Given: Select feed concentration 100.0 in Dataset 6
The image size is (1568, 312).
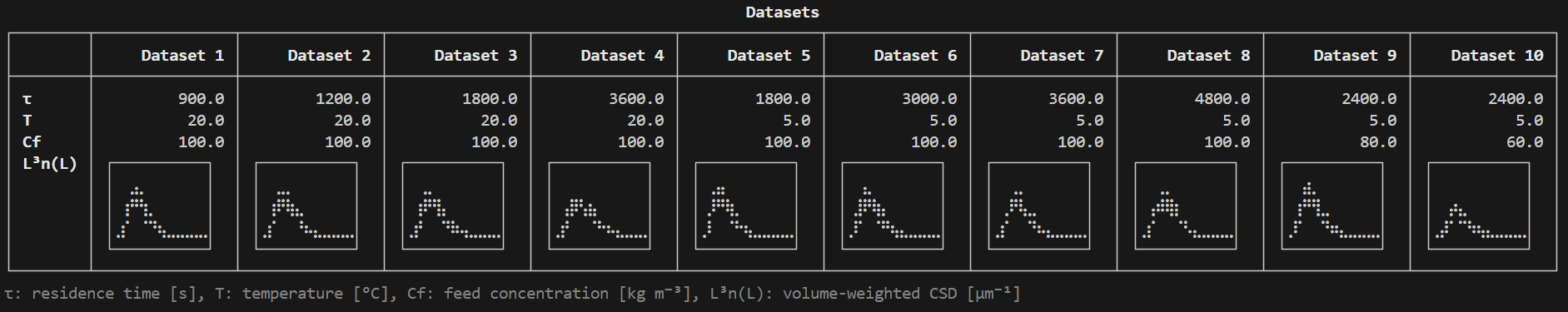Looking at the screenshot, I should coord(934,142).
